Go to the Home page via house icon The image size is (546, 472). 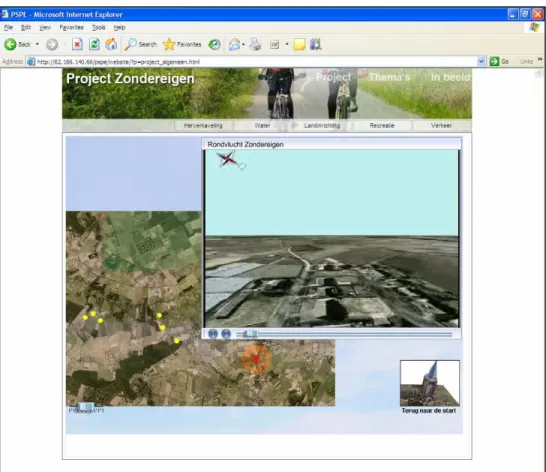(111, 44)
